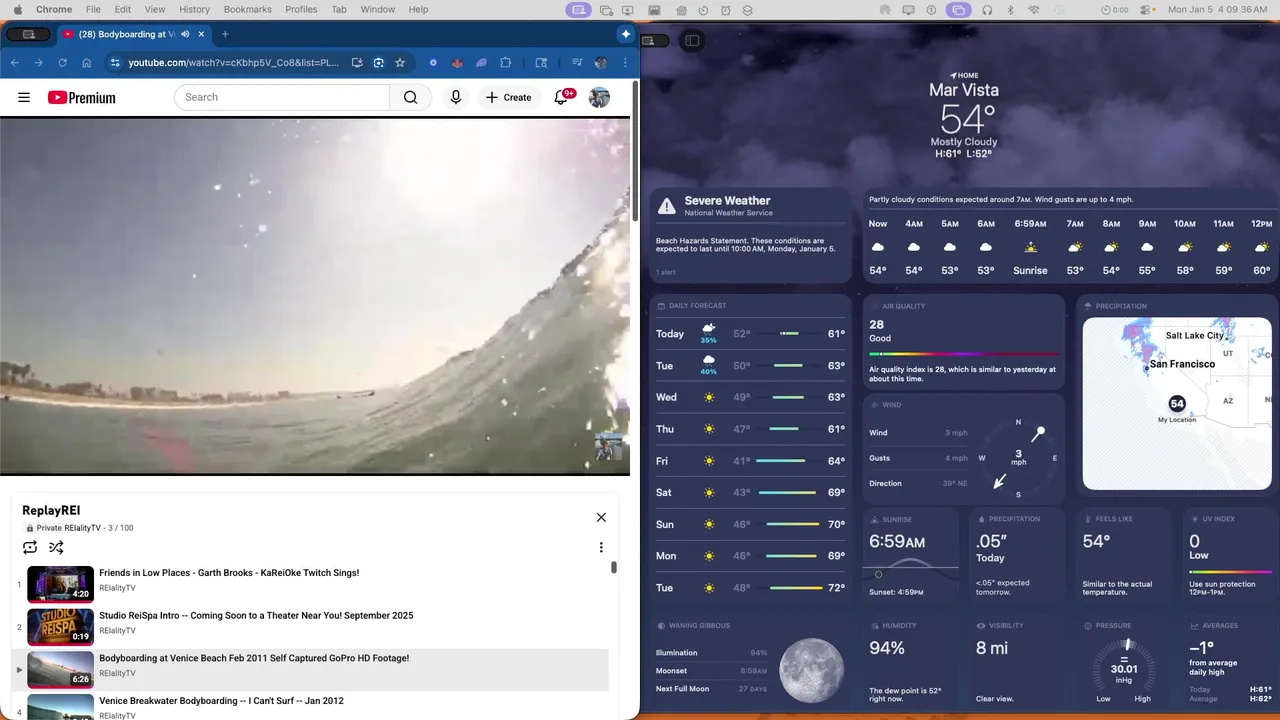Click Today's temperature range bar

[x=789, y=334]
